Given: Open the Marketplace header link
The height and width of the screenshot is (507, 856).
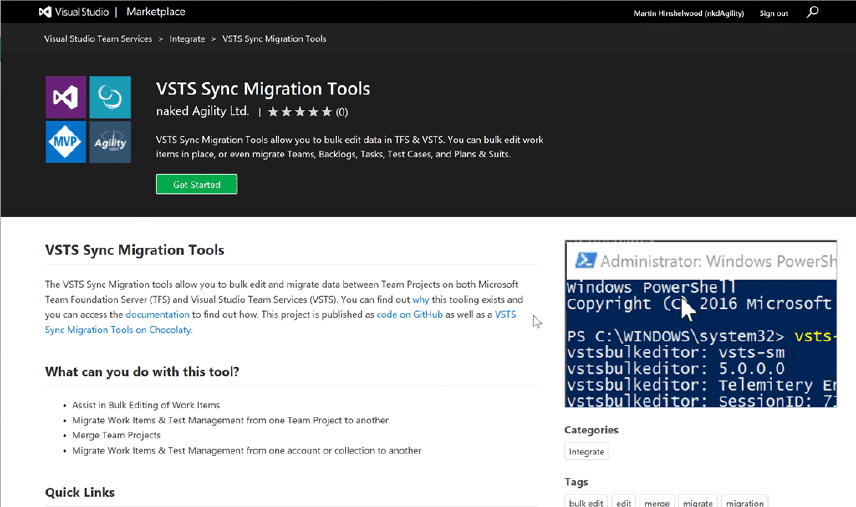Looking at the screenshot, I should pos(156,11).
